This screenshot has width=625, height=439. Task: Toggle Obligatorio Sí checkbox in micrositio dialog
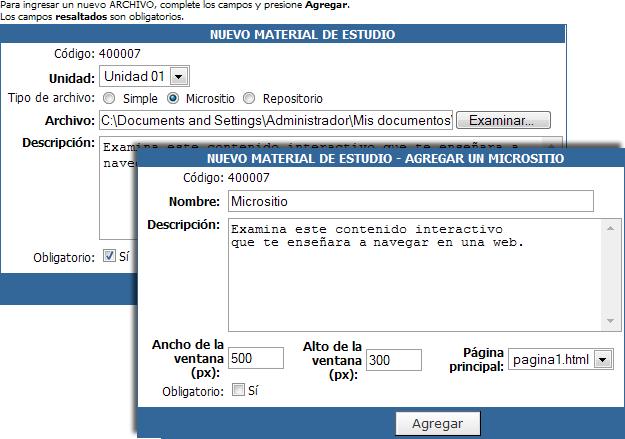[238, 390]
